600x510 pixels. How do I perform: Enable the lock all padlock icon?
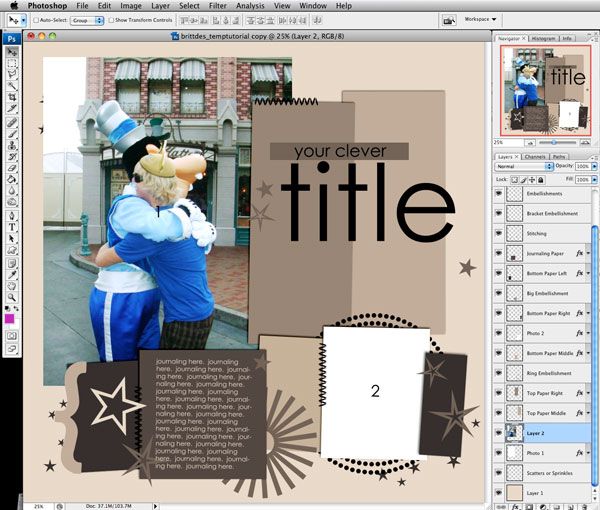pos(540,180)
